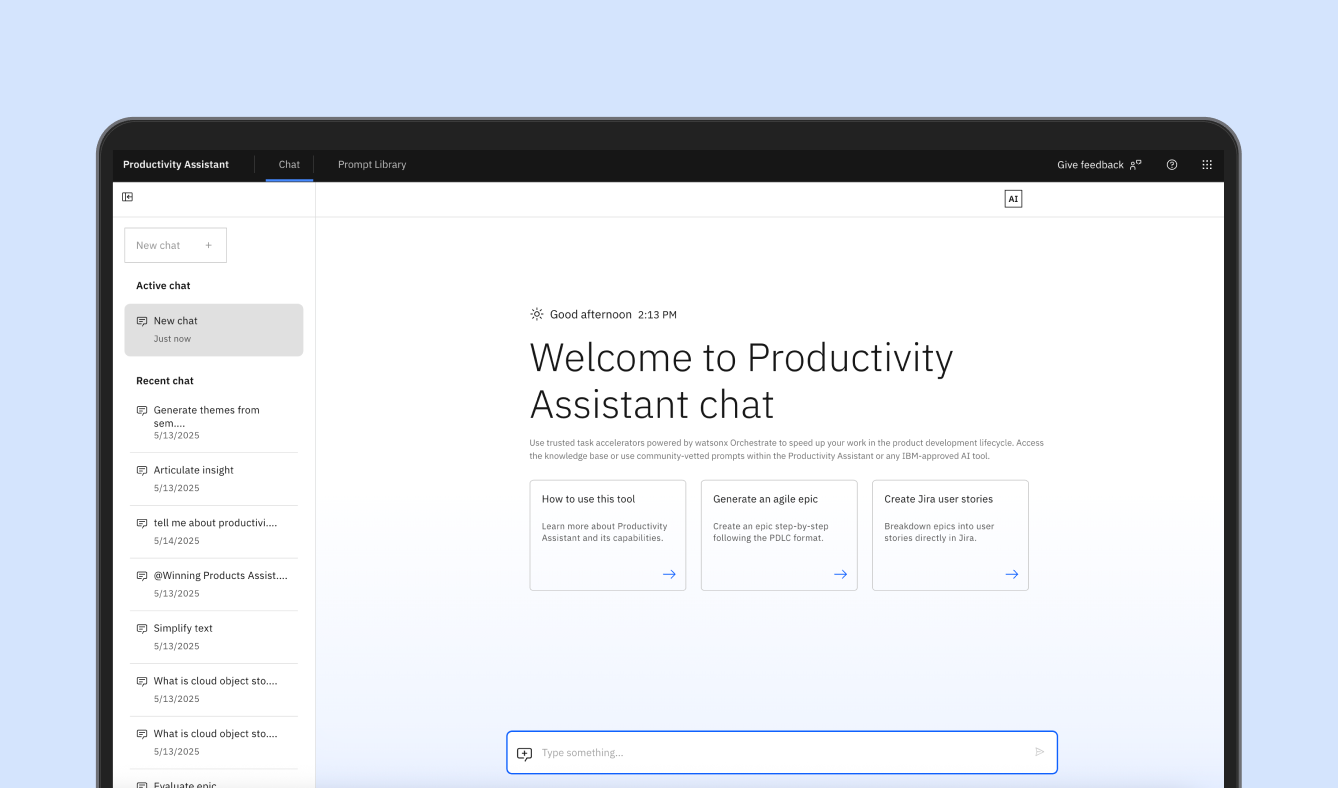This screenshot has width=1338, height=788.
Task: Click the sun icon by Good afternoon
Action: pos(537,314)
